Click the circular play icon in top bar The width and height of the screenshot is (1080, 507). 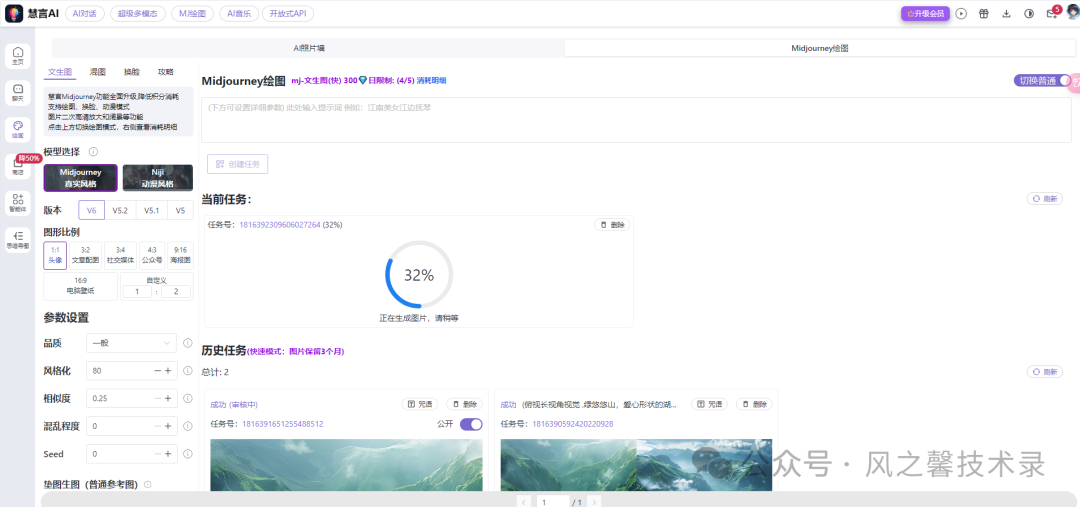coord(961,14)
